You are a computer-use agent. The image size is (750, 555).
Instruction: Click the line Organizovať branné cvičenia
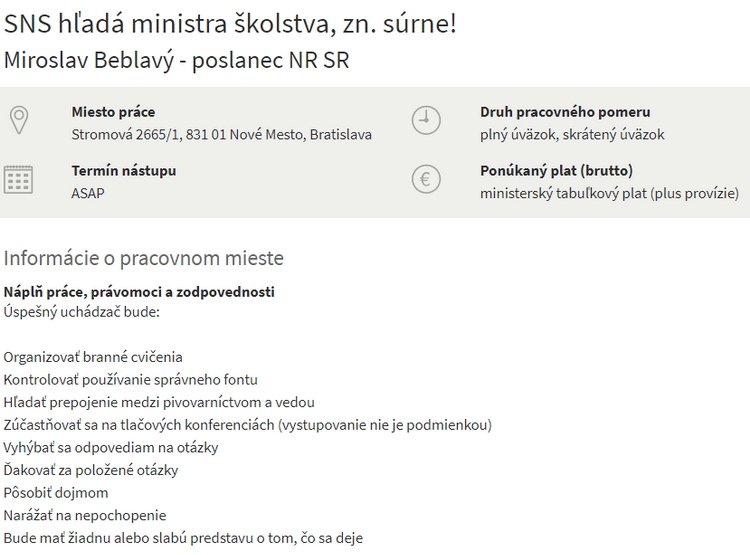tap(93, 357)
